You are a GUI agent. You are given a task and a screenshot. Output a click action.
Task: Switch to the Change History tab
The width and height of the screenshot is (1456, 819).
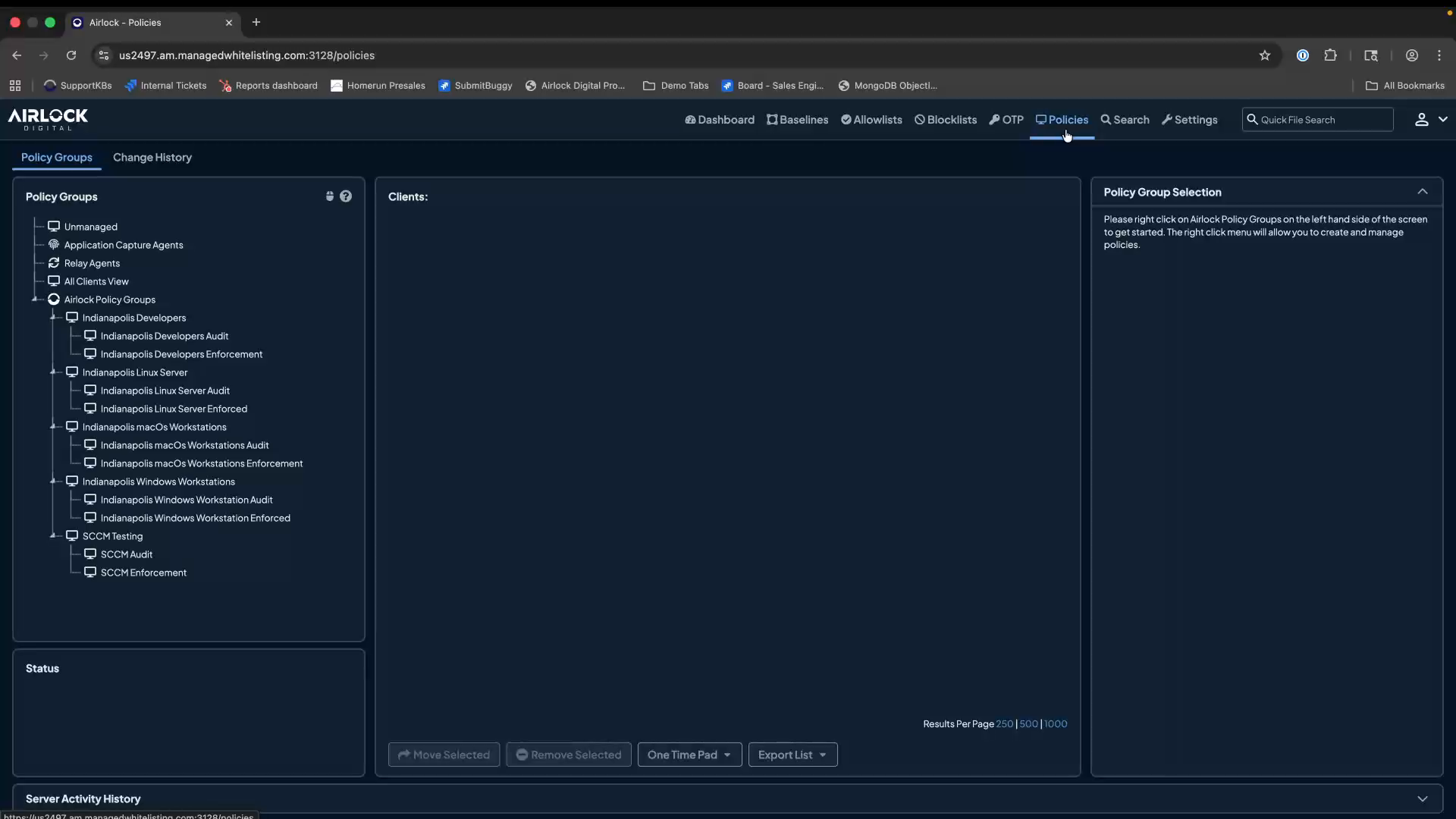(152, 158)
